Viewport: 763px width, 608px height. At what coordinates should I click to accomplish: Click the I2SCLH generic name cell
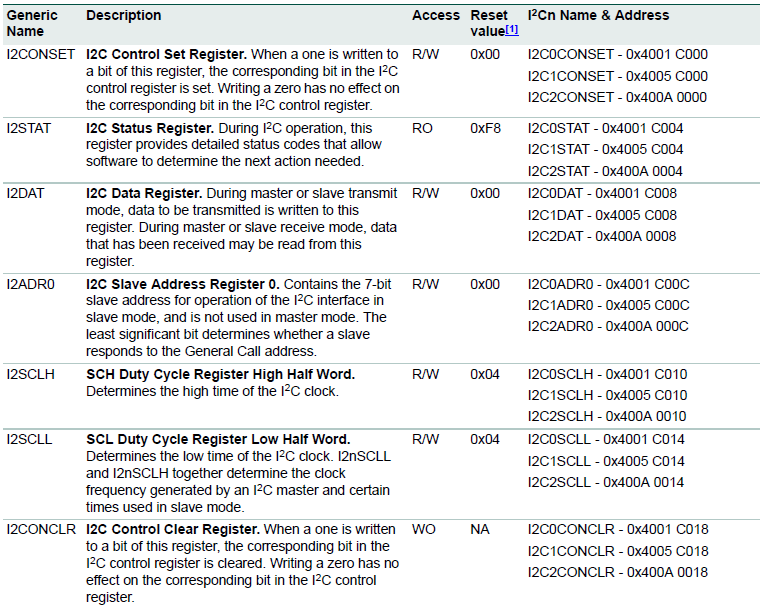click(32, 374)
